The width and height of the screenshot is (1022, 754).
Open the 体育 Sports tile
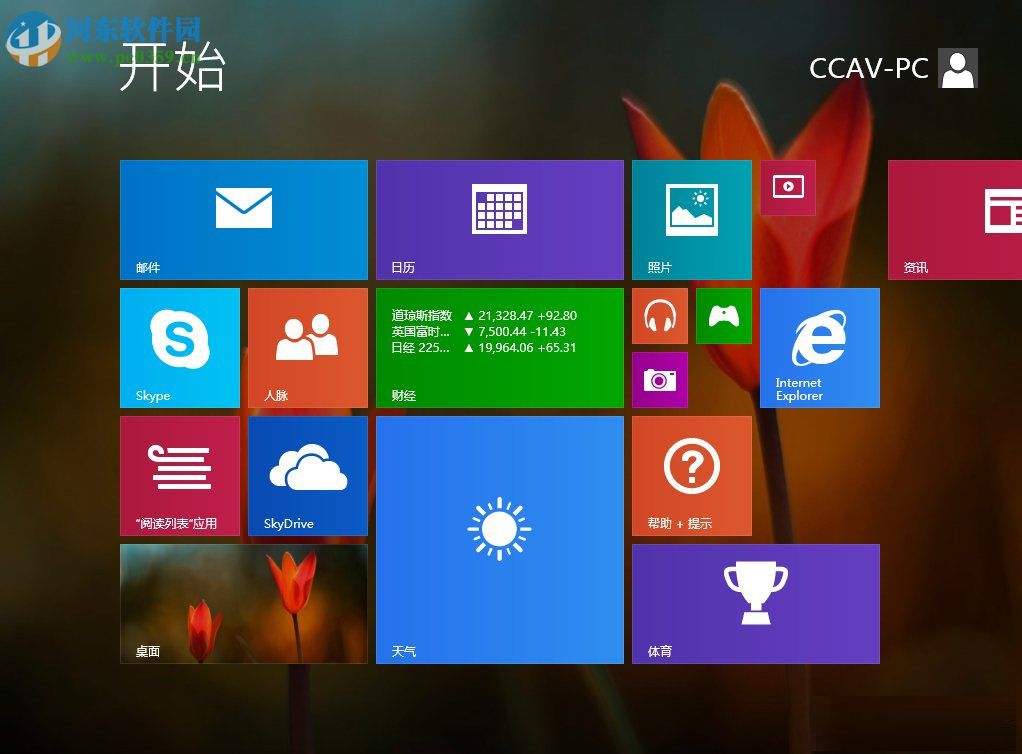point(755,603)
